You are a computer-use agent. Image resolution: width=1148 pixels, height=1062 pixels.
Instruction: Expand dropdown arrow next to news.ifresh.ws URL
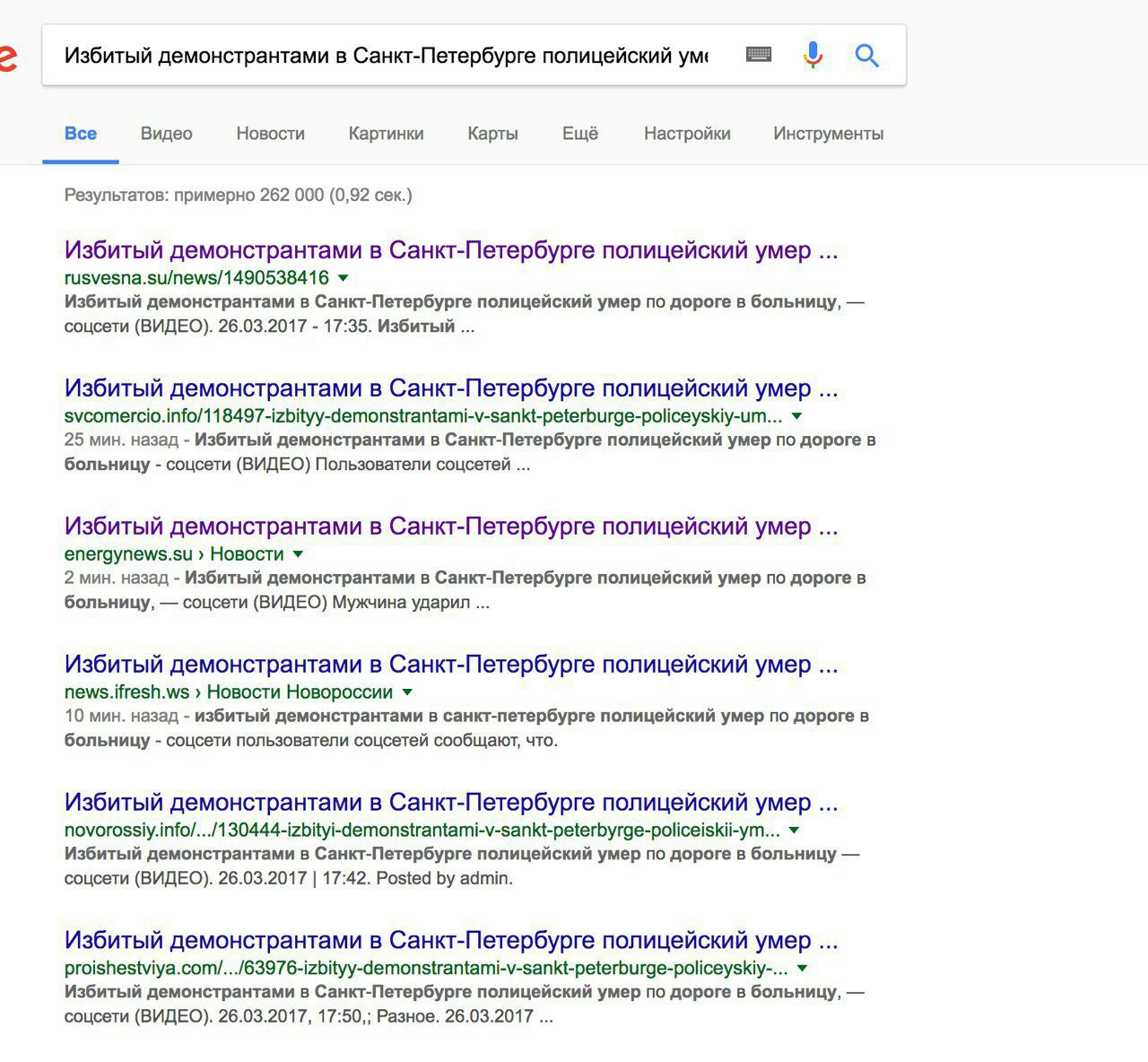[x=407, y=692]
